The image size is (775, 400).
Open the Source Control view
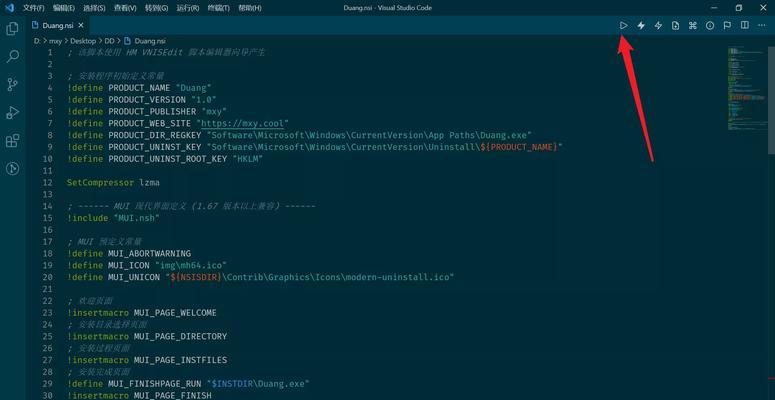[12, 84]
